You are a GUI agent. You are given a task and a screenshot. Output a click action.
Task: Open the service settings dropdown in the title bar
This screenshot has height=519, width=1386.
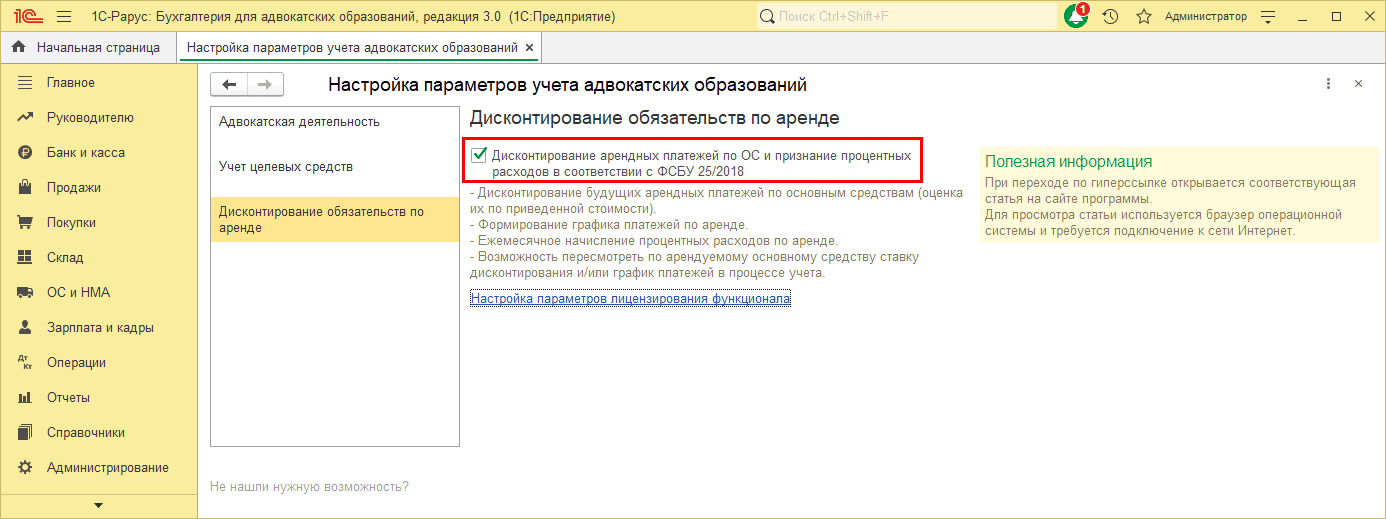pos(1269,17)
